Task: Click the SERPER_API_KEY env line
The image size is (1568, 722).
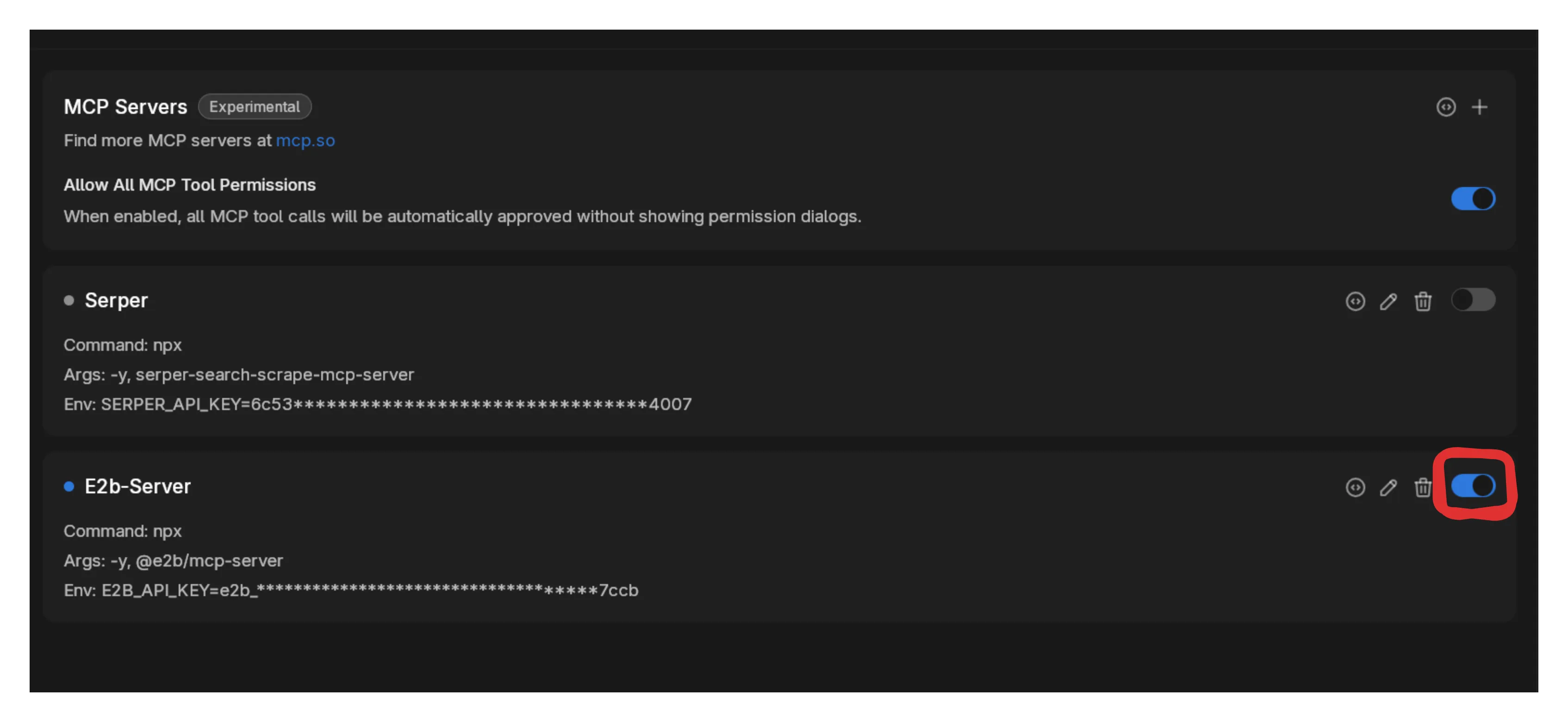Action: (377, 404)
